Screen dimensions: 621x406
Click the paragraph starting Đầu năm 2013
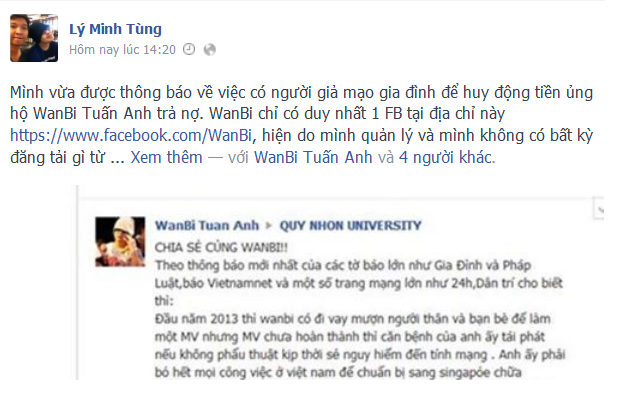pos(360,345)
